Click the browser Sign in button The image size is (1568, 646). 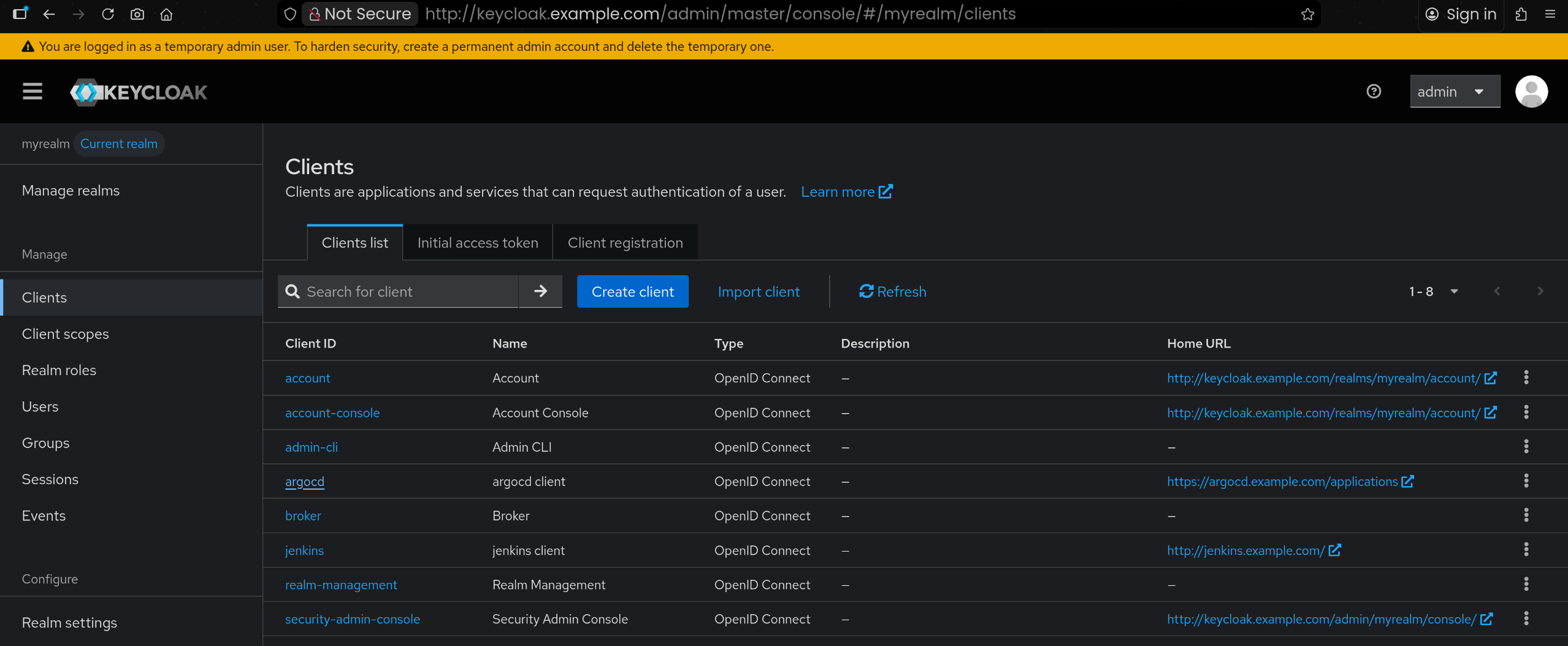coord(1461,14)
